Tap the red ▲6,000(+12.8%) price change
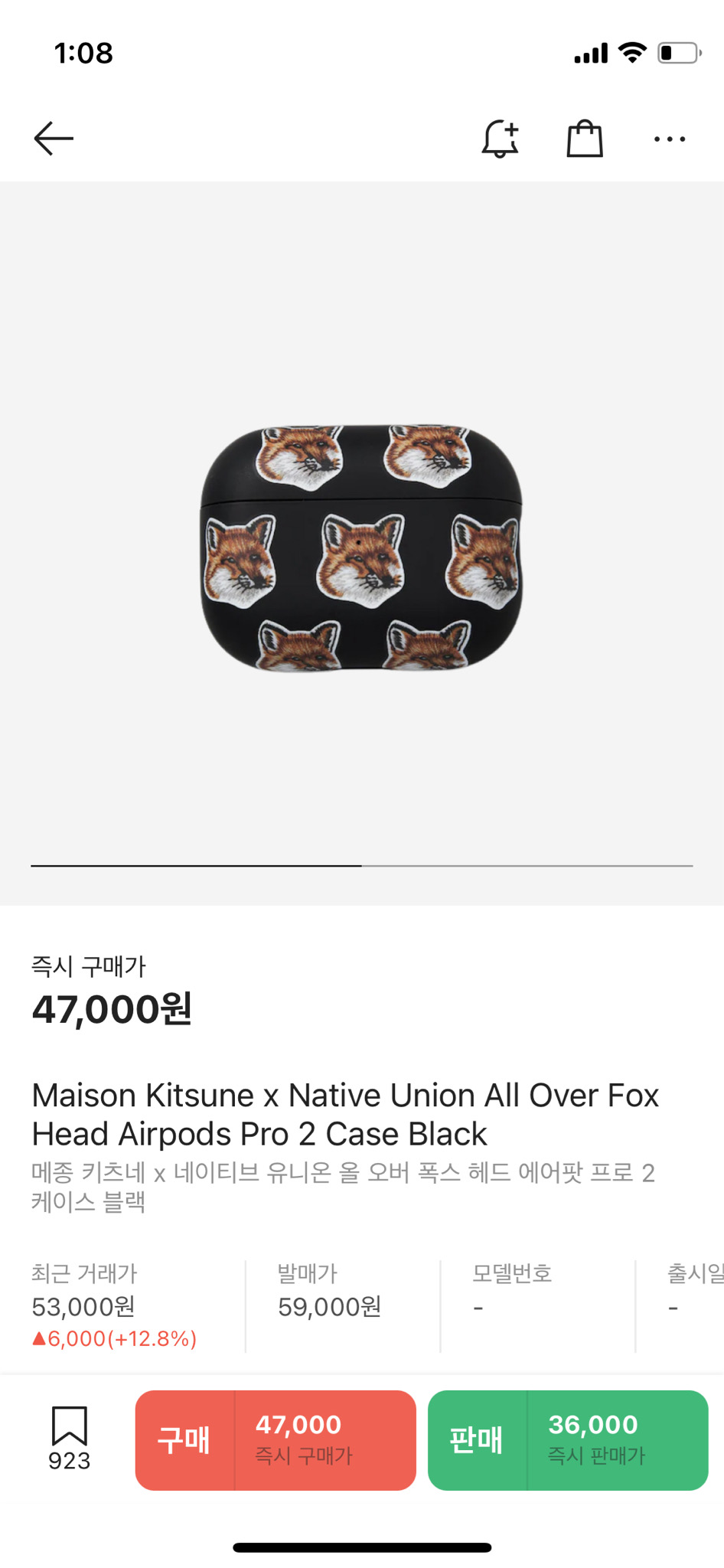724x1568 pixels. pos(115,1338)
